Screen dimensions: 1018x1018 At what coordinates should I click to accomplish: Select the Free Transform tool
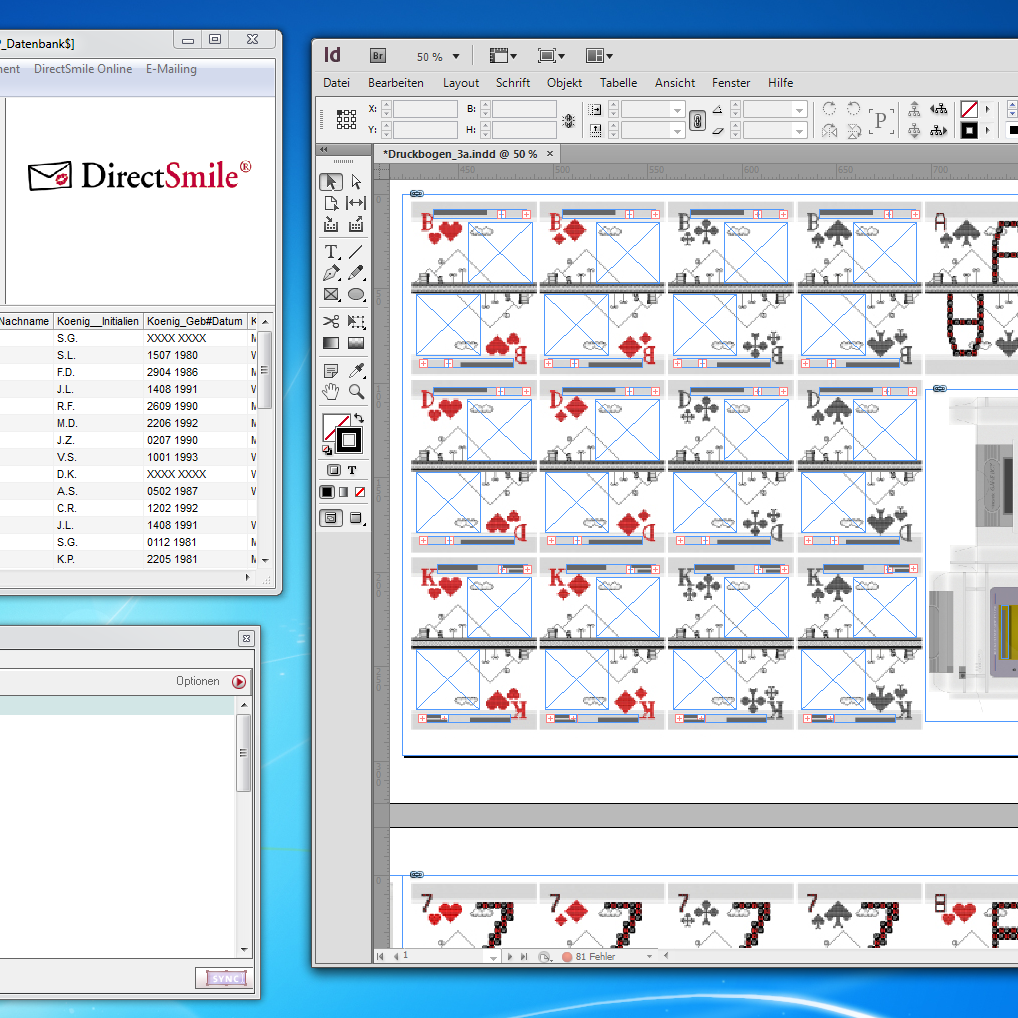pyautogui.click(x=356, y=321)
